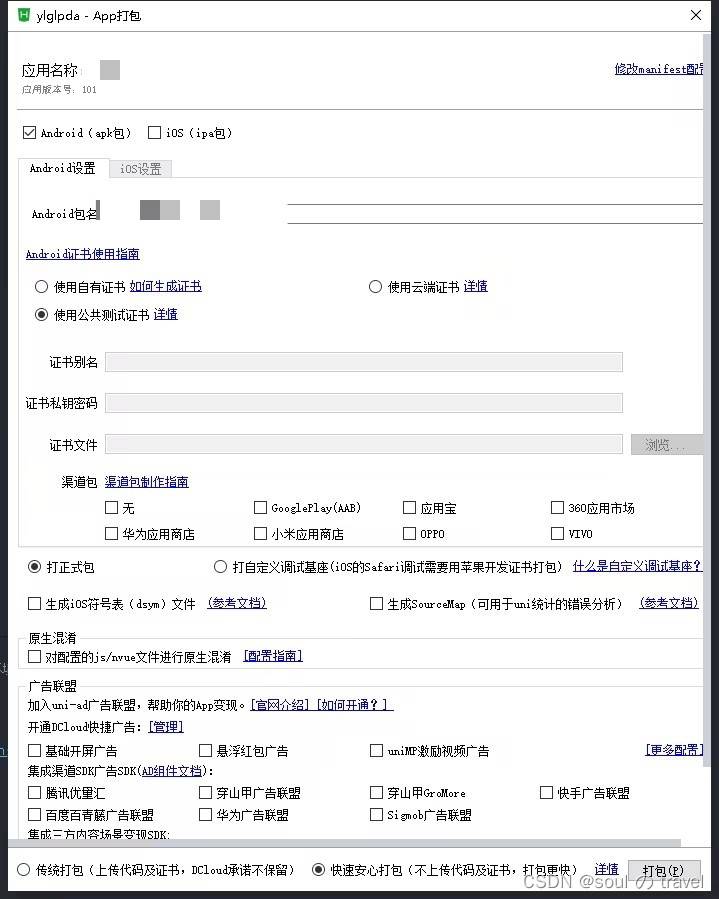Click the Android包名 input field
The image size is (719, 899).
[495, 213]
